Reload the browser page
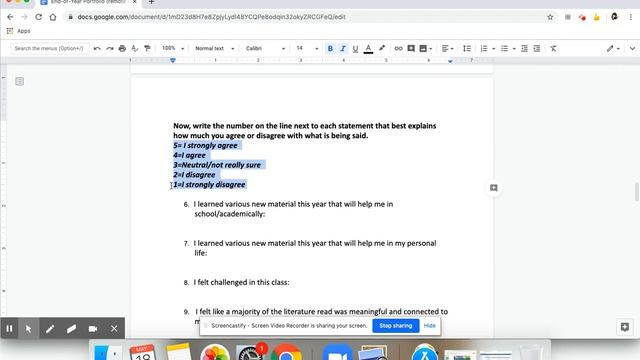This screenshot has height=360, width=640. point(38,17)
